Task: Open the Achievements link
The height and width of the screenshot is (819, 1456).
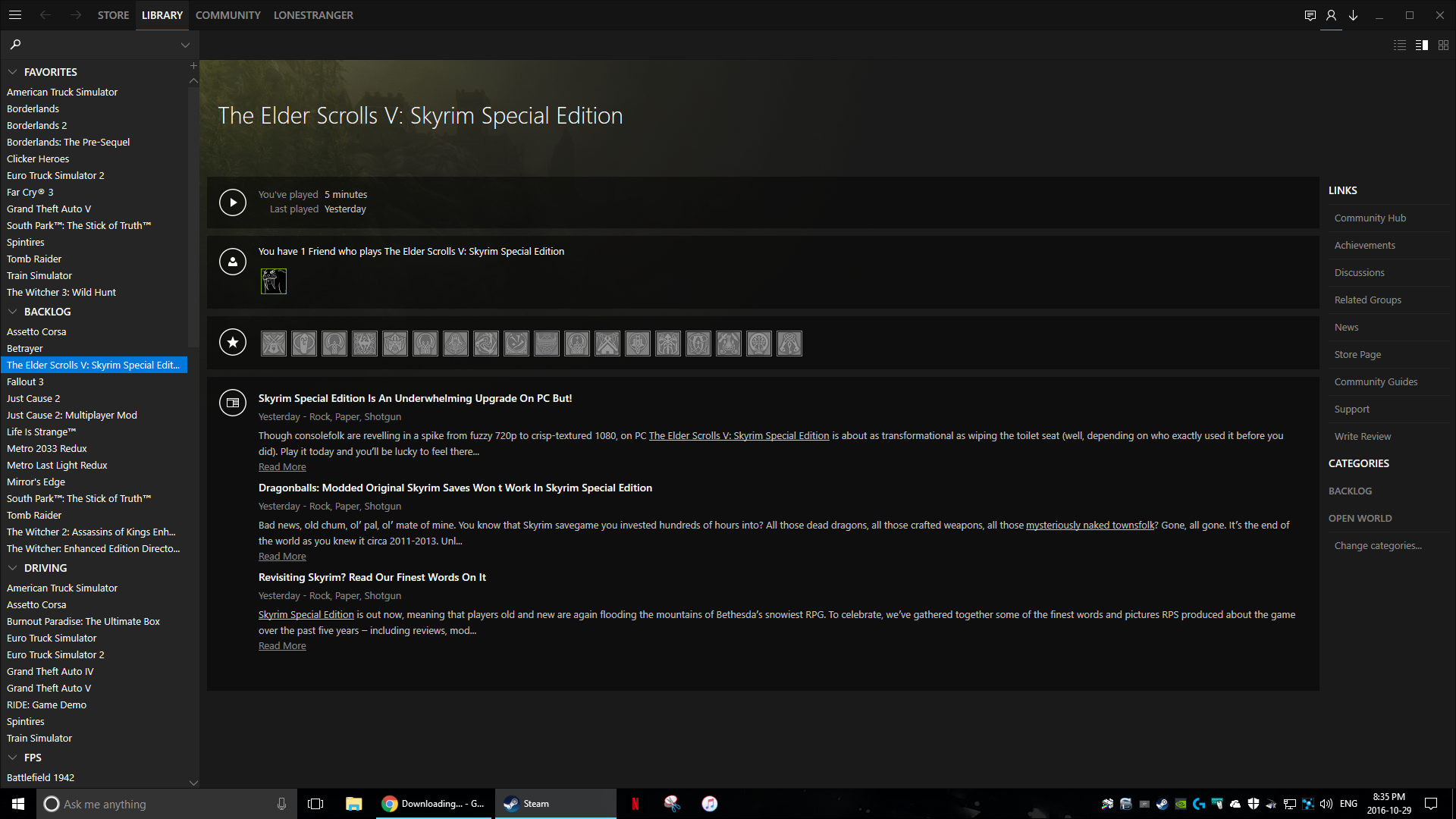Action: click(x=1365, y=245)
